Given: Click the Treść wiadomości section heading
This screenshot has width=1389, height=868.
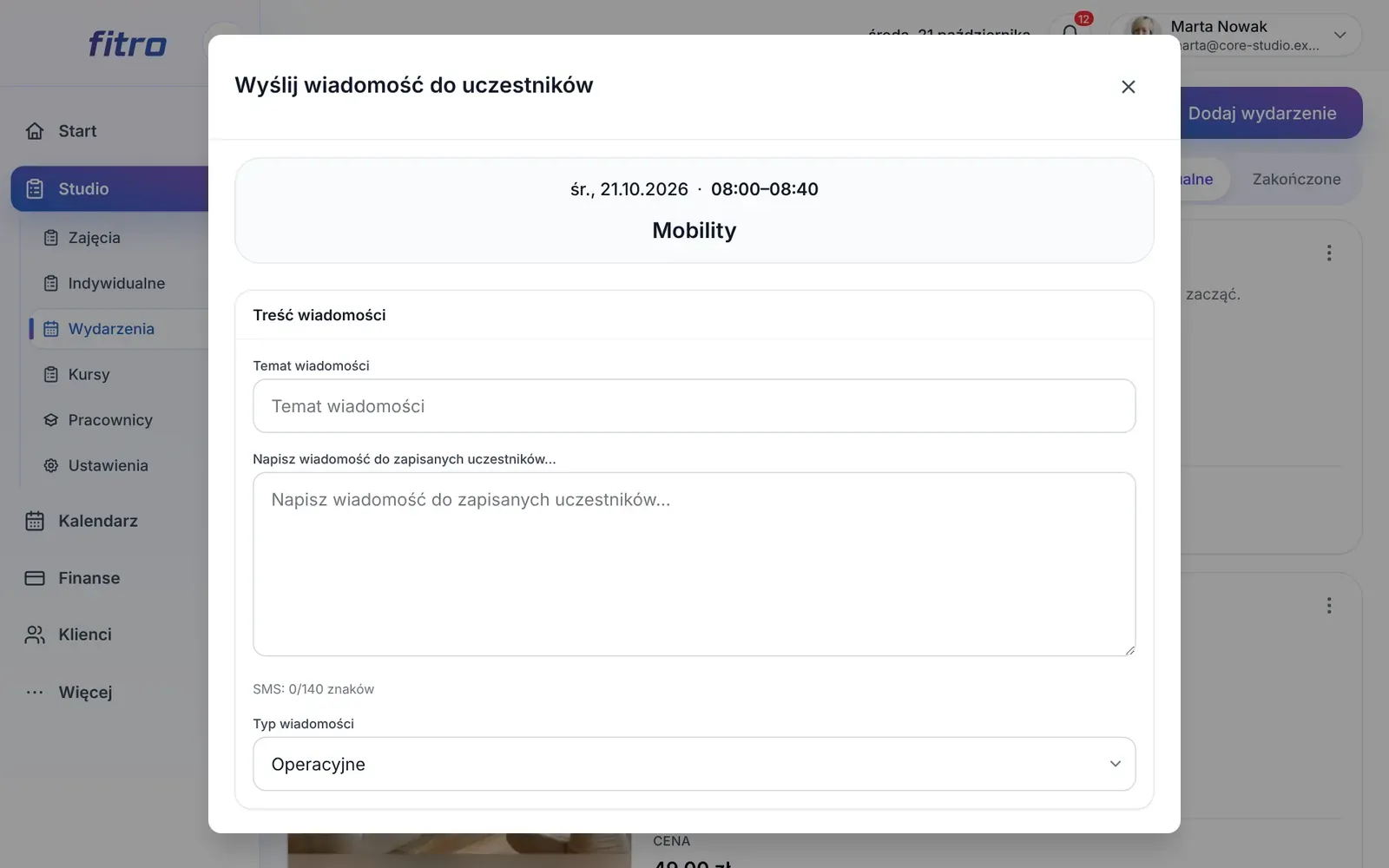Looking at the screenshot, I should tap(319, 315).
